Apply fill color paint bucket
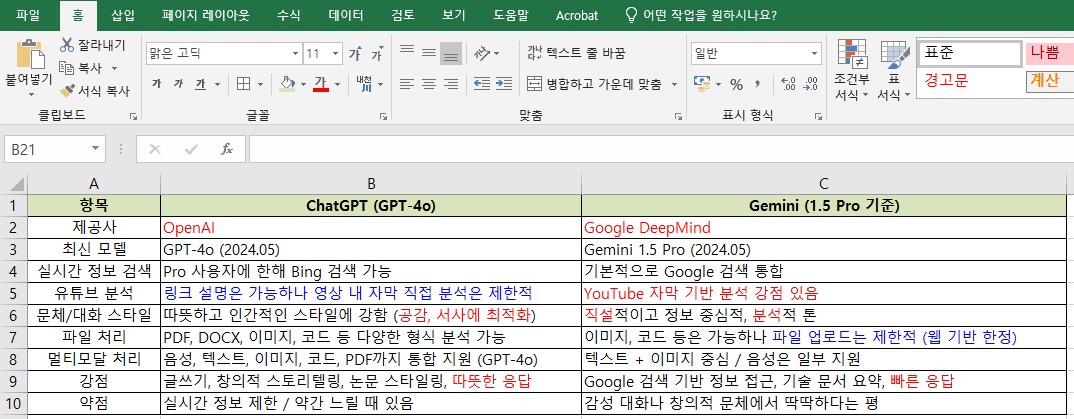Screen dimensions: 1074x419 [288, 84]
